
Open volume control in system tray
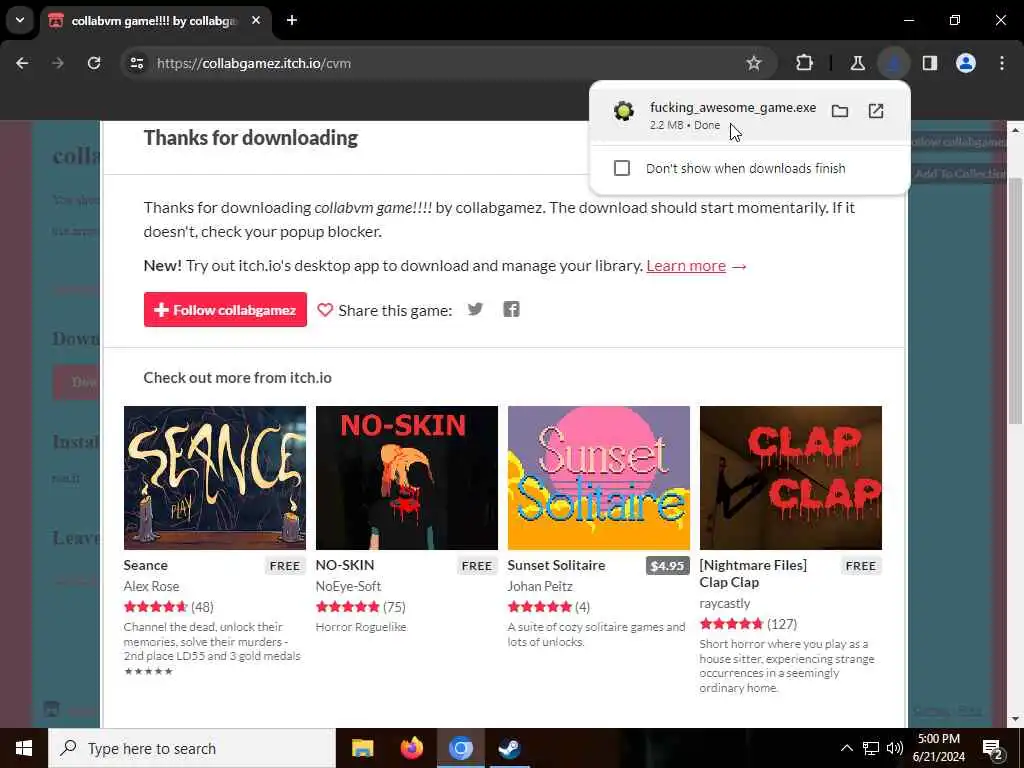pyautogui.click(x=895, y=748)
